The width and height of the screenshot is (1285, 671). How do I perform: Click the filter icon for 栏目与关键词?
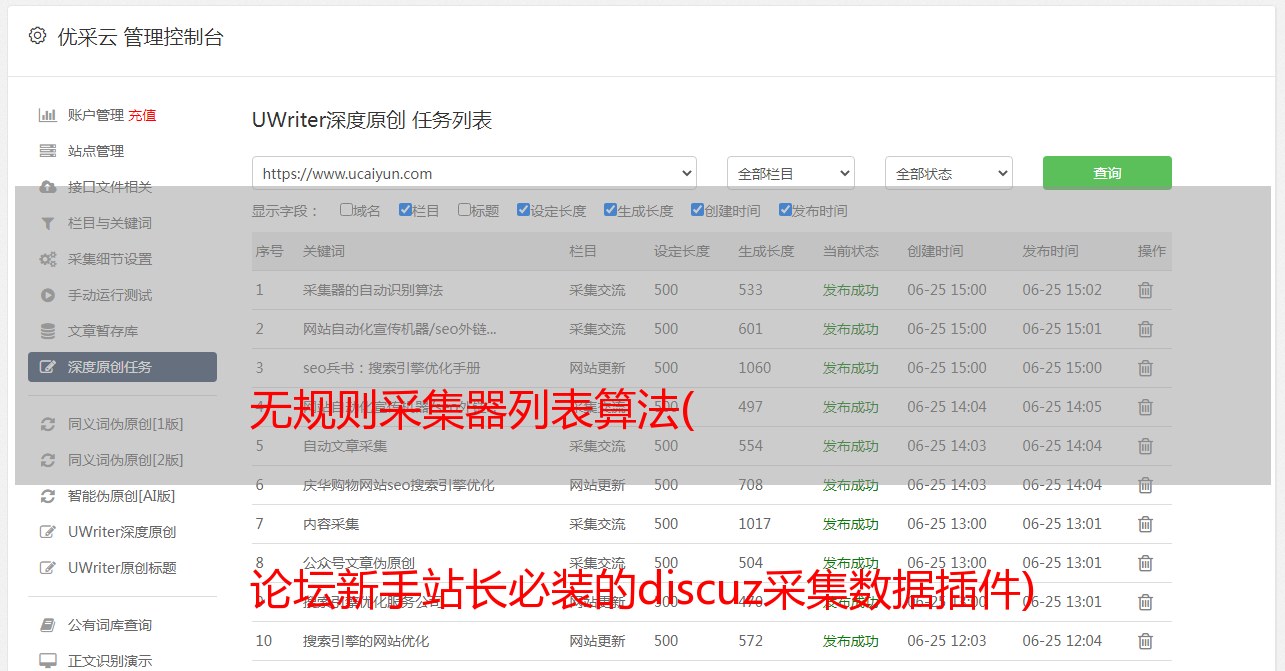47,223
